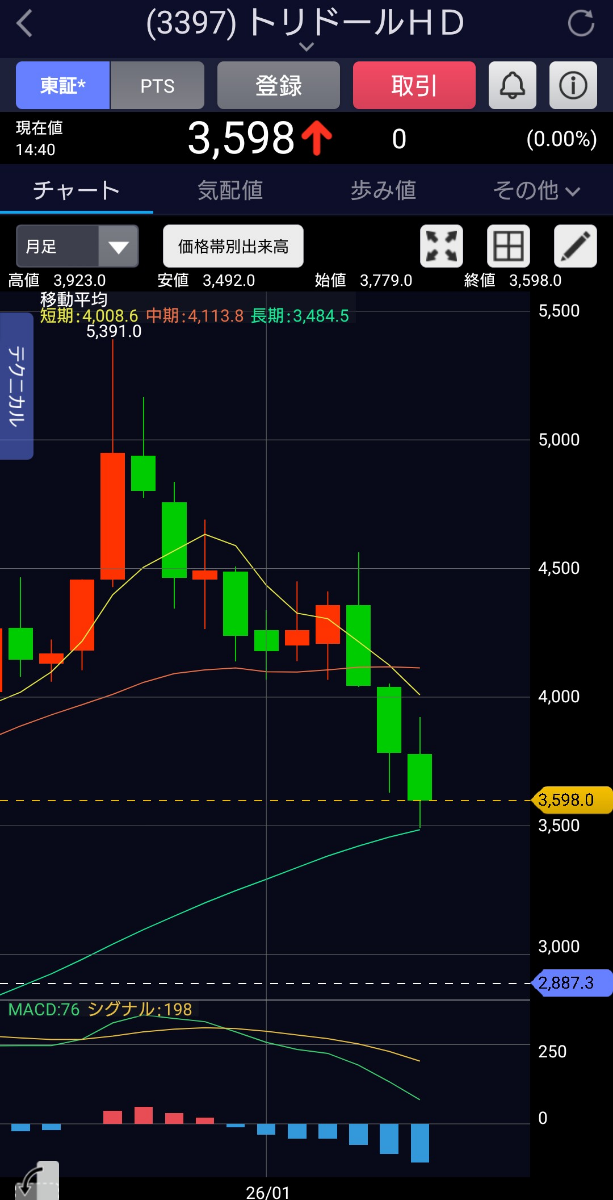Switch to PTS market
The image size is (613, 1200).
(157, 86)
